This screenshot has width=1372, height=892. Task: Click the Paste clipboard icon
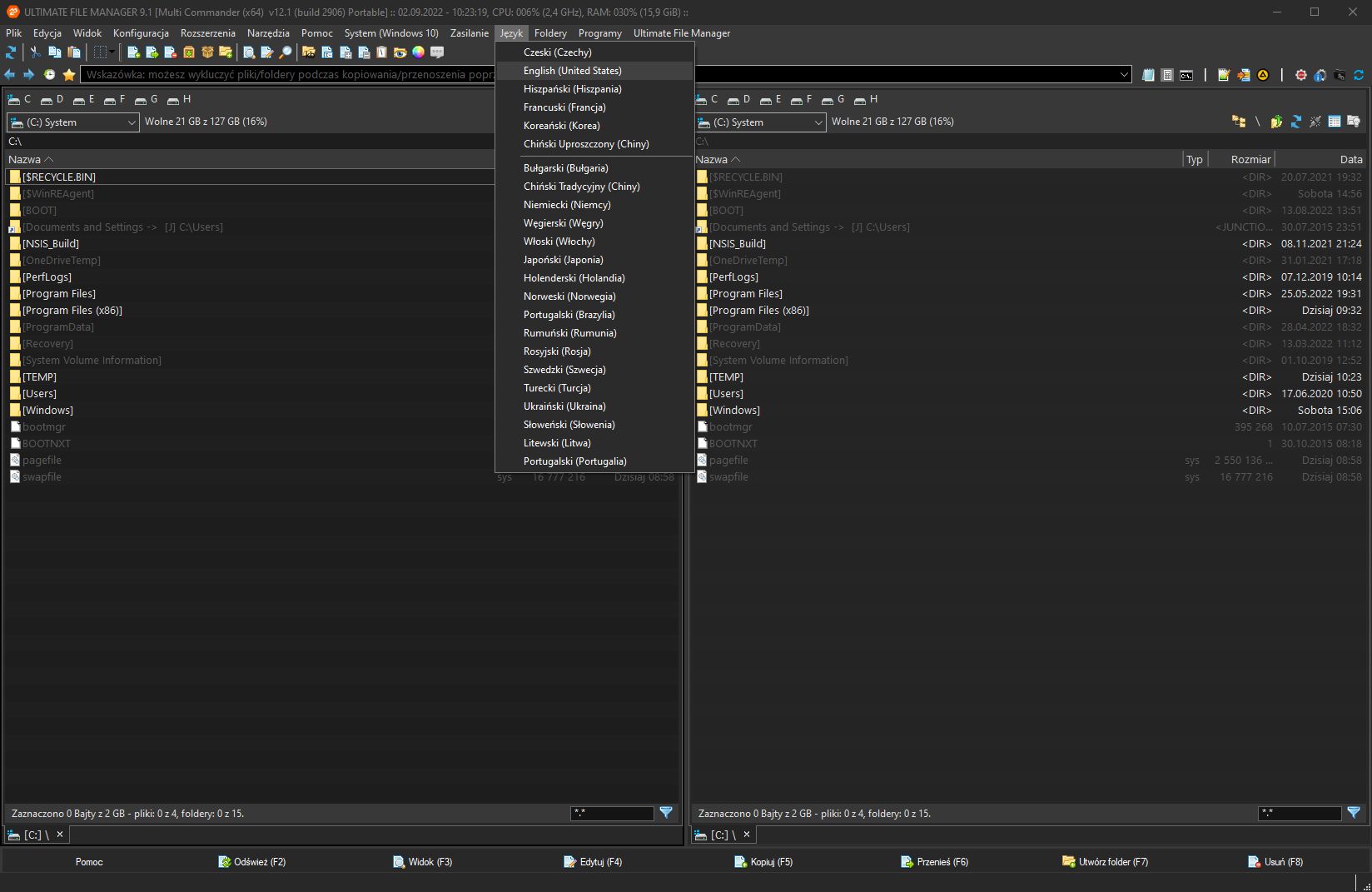[73, 52]
